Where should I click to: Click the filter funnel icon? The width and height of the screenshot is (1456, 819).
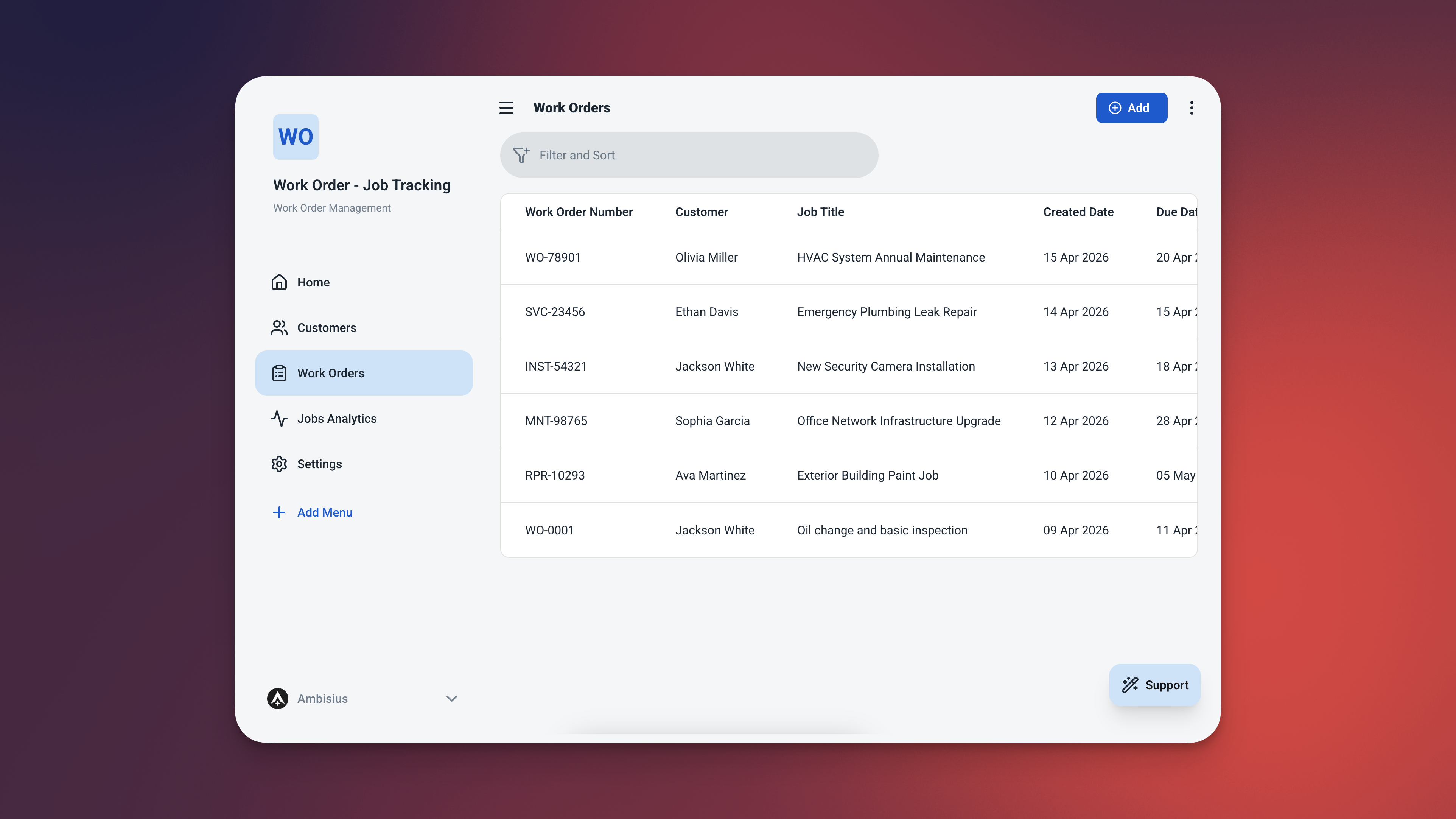[x=521, y=155]
